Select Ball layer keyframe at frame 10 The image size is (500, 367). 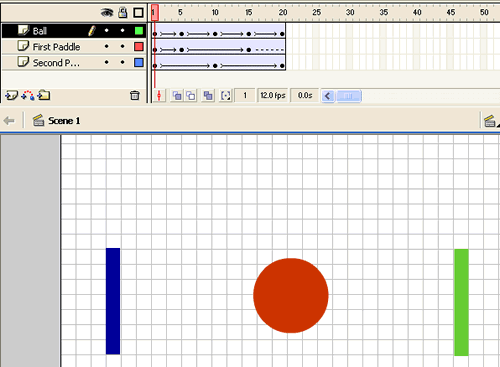[x=215, y=34]
